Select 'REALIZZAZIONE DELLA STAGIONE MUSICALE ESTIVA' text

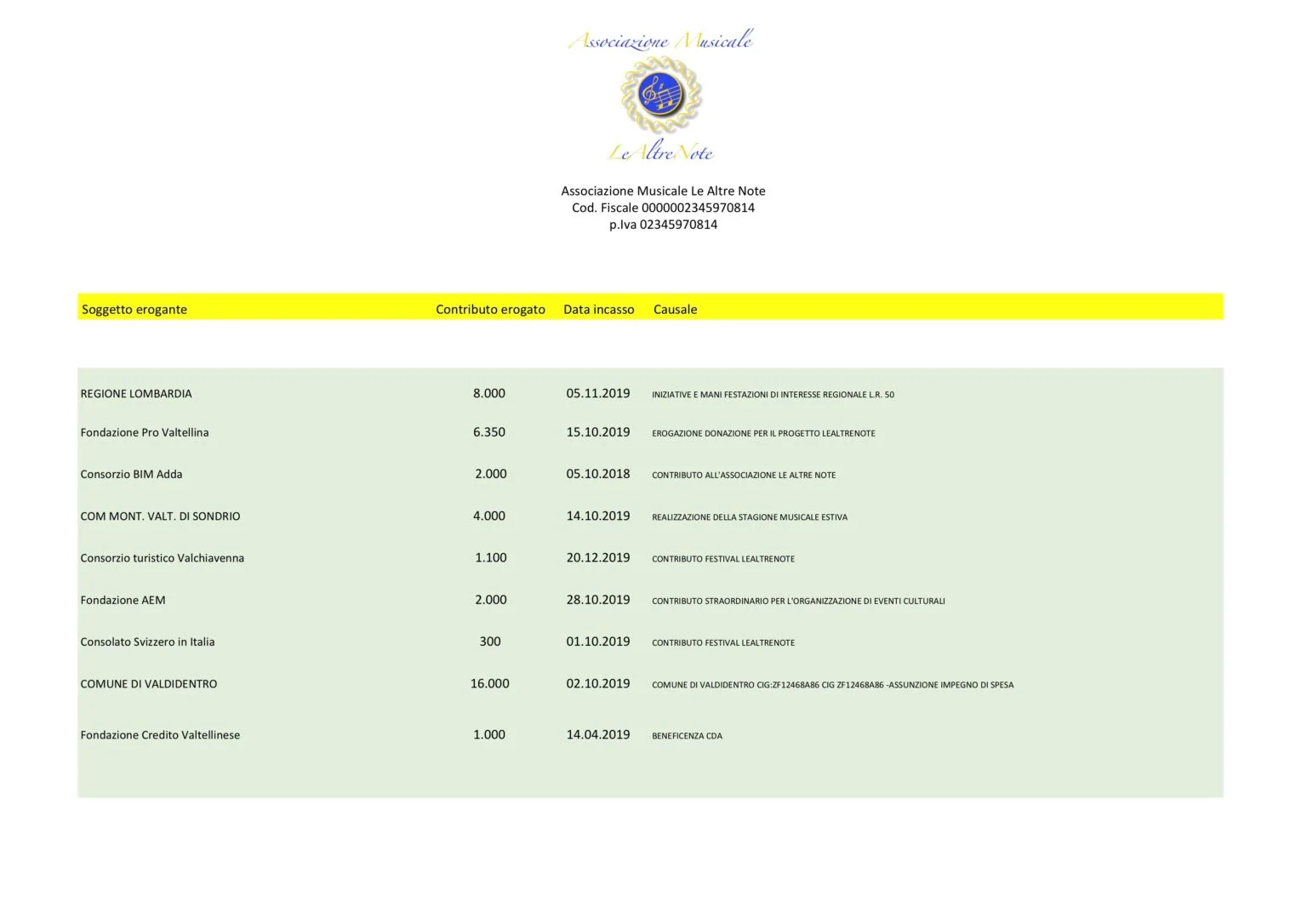click(x=750, y=517)
